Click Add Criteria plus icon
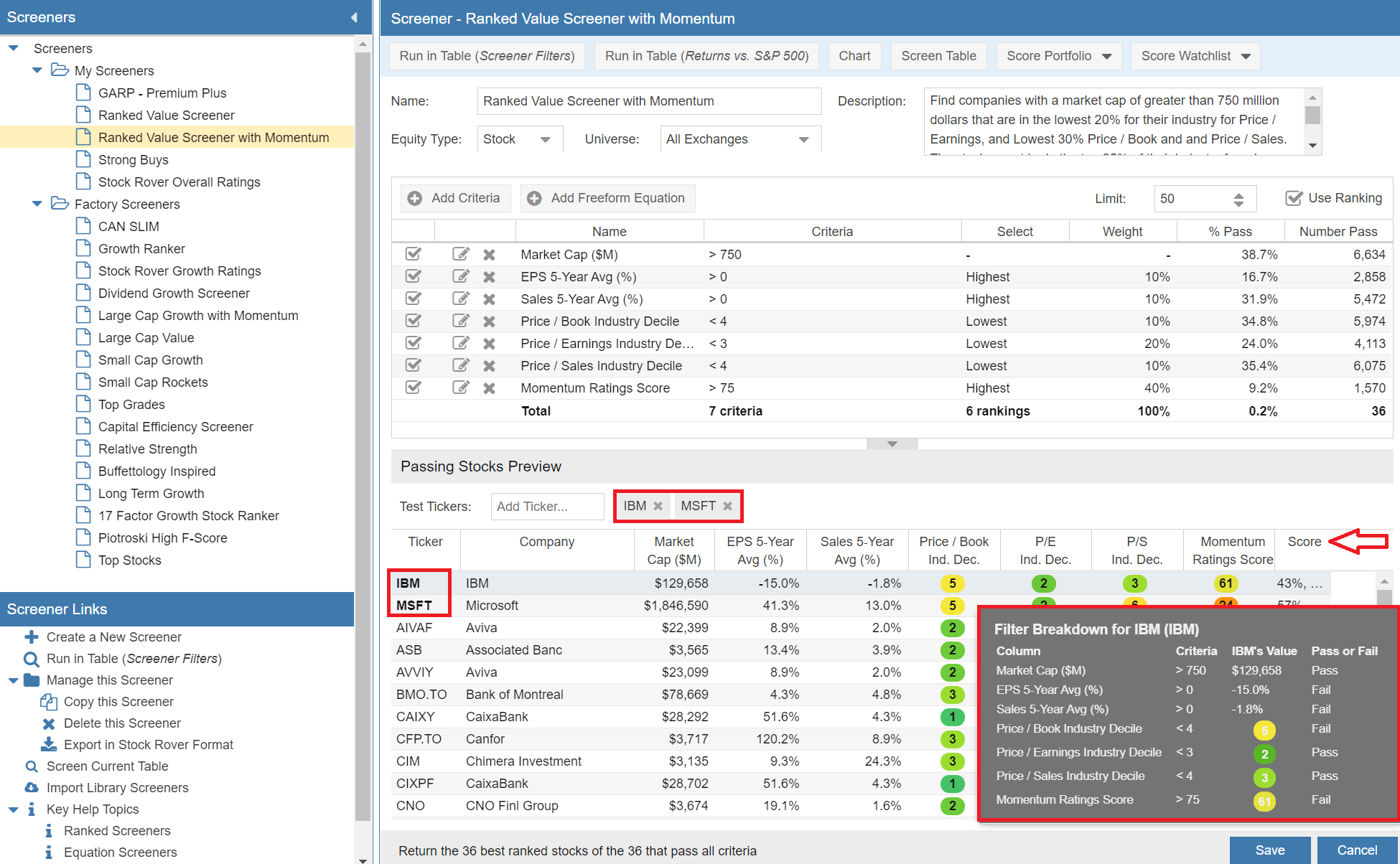1400x864 pixels. (415, 198)
